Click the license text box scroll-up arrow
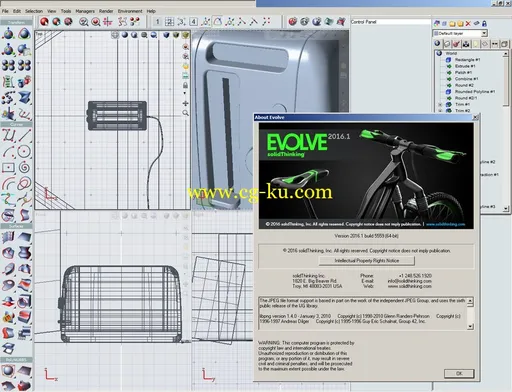 [x=470, y=301]
